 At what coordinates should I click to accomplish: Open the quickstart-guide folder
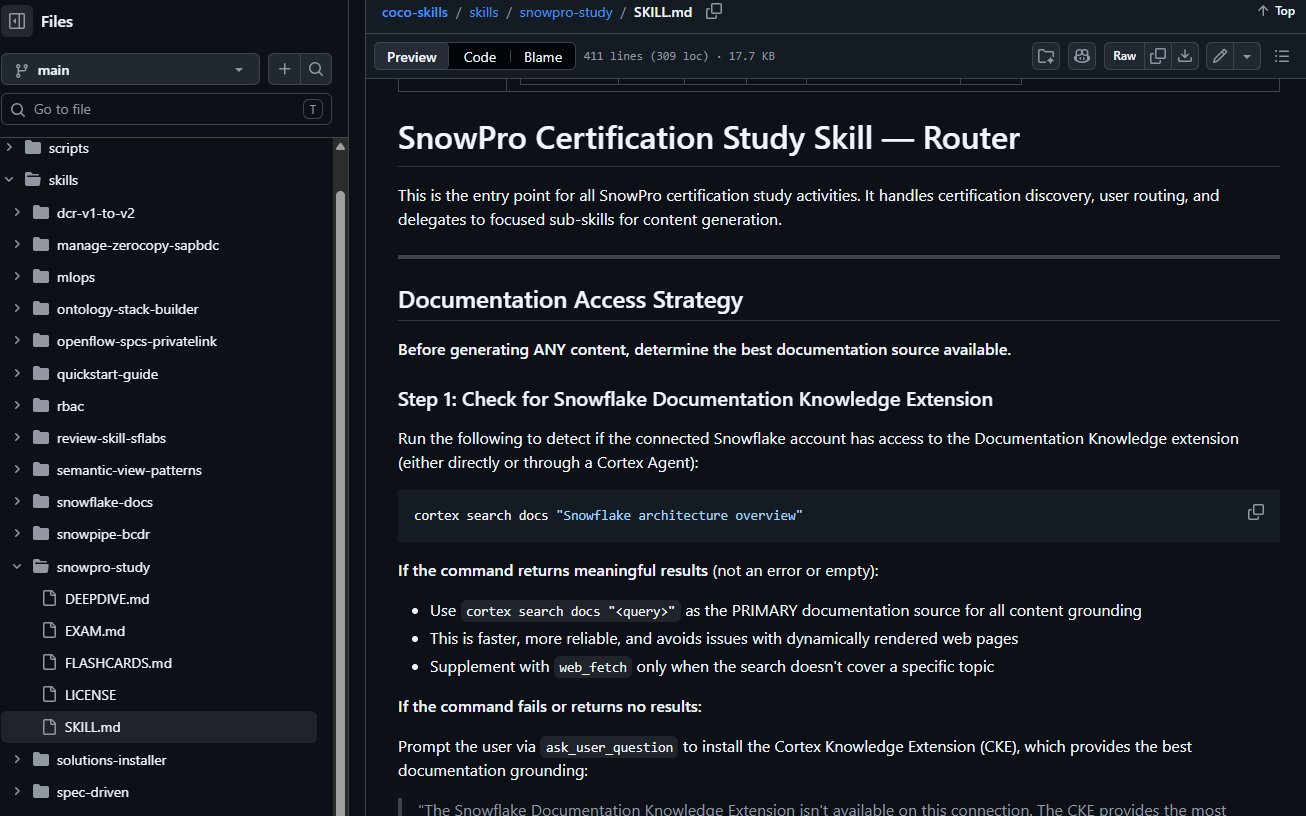pos(107,374)
